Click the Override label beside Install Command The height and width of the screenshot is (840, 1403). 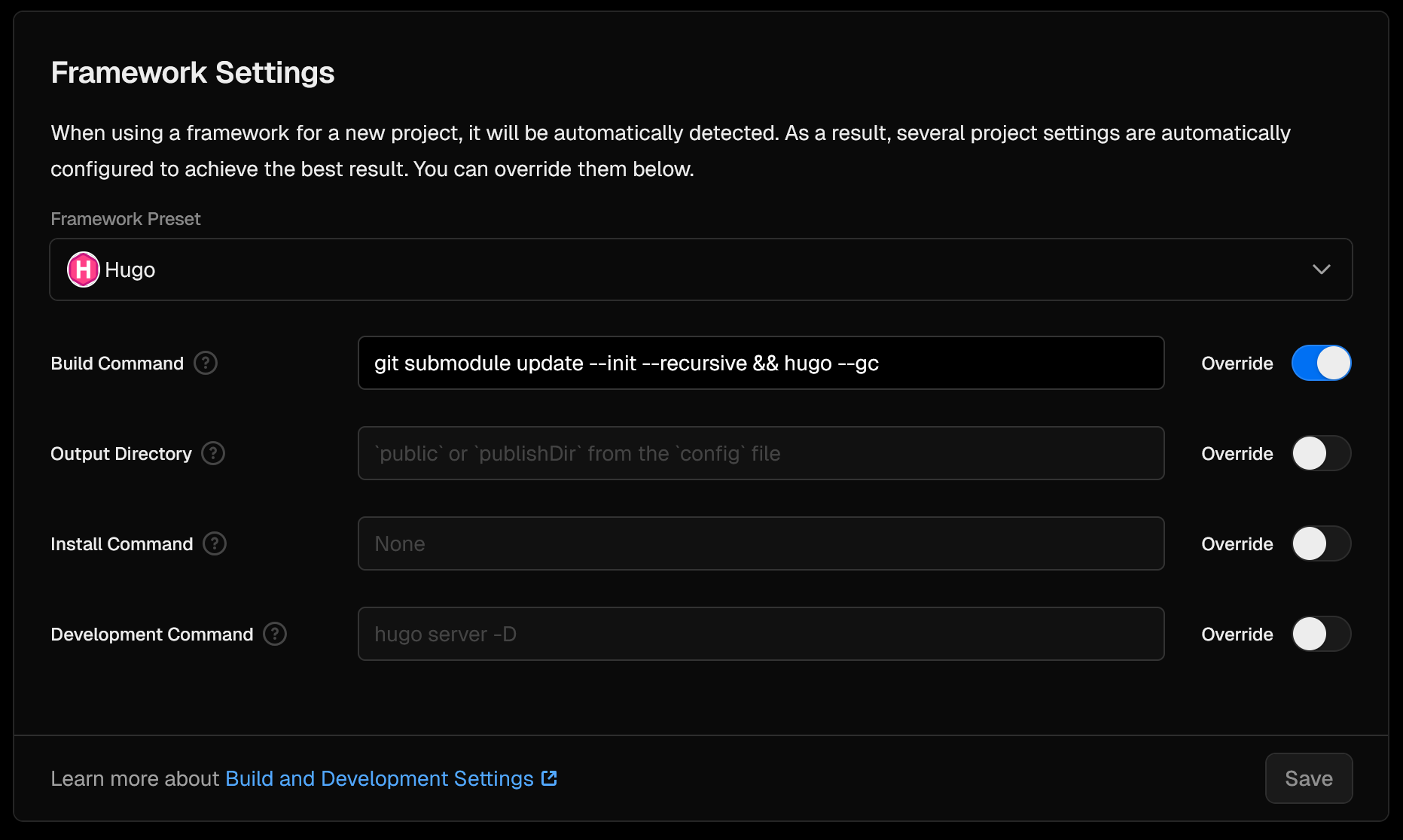point(1237,543)
